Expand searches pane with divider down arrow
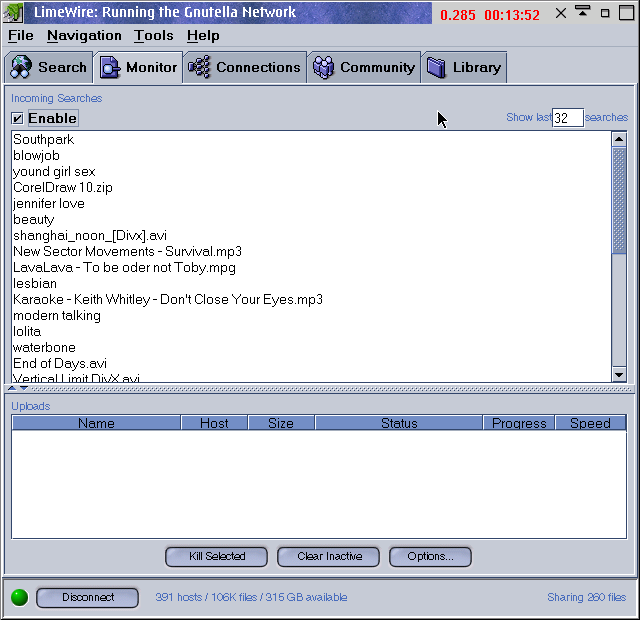This screenshot has width=640, height=620. [x=24, y=388]
